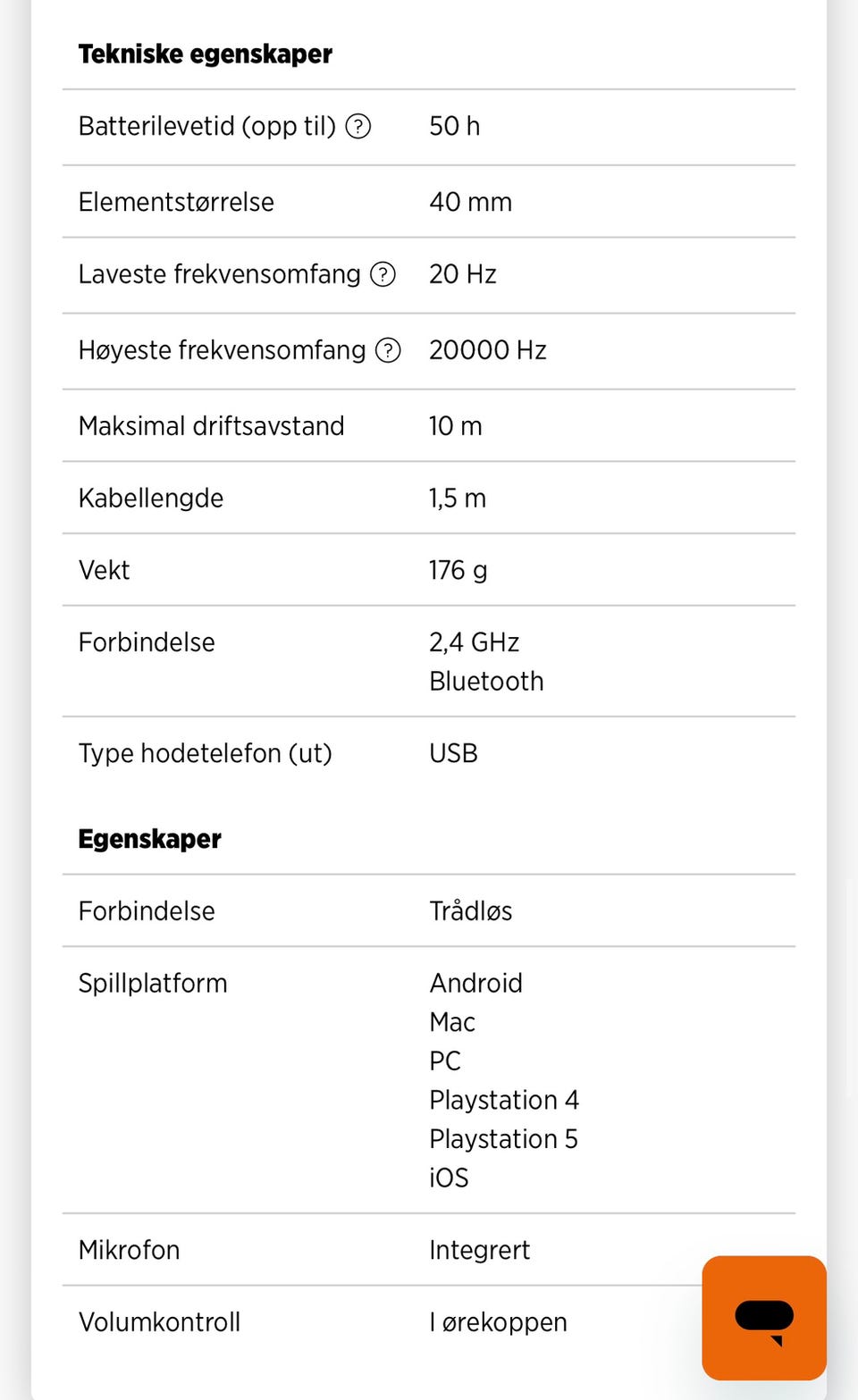Click the 50 h battery value
The width and height of the screenshot is (858, 1400).
pyautogui.click(x=454, y=126)
